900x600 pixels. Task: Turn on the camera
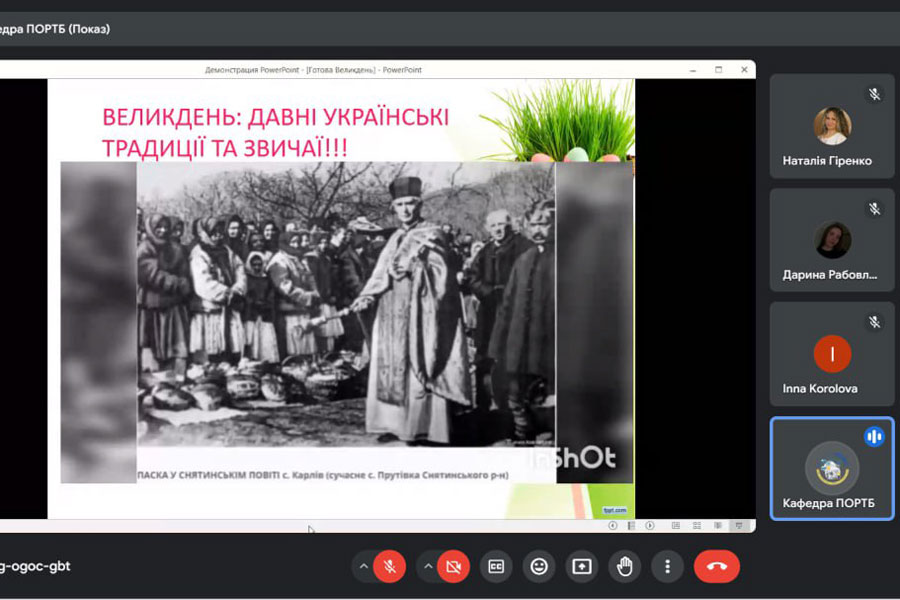(453, 567)
